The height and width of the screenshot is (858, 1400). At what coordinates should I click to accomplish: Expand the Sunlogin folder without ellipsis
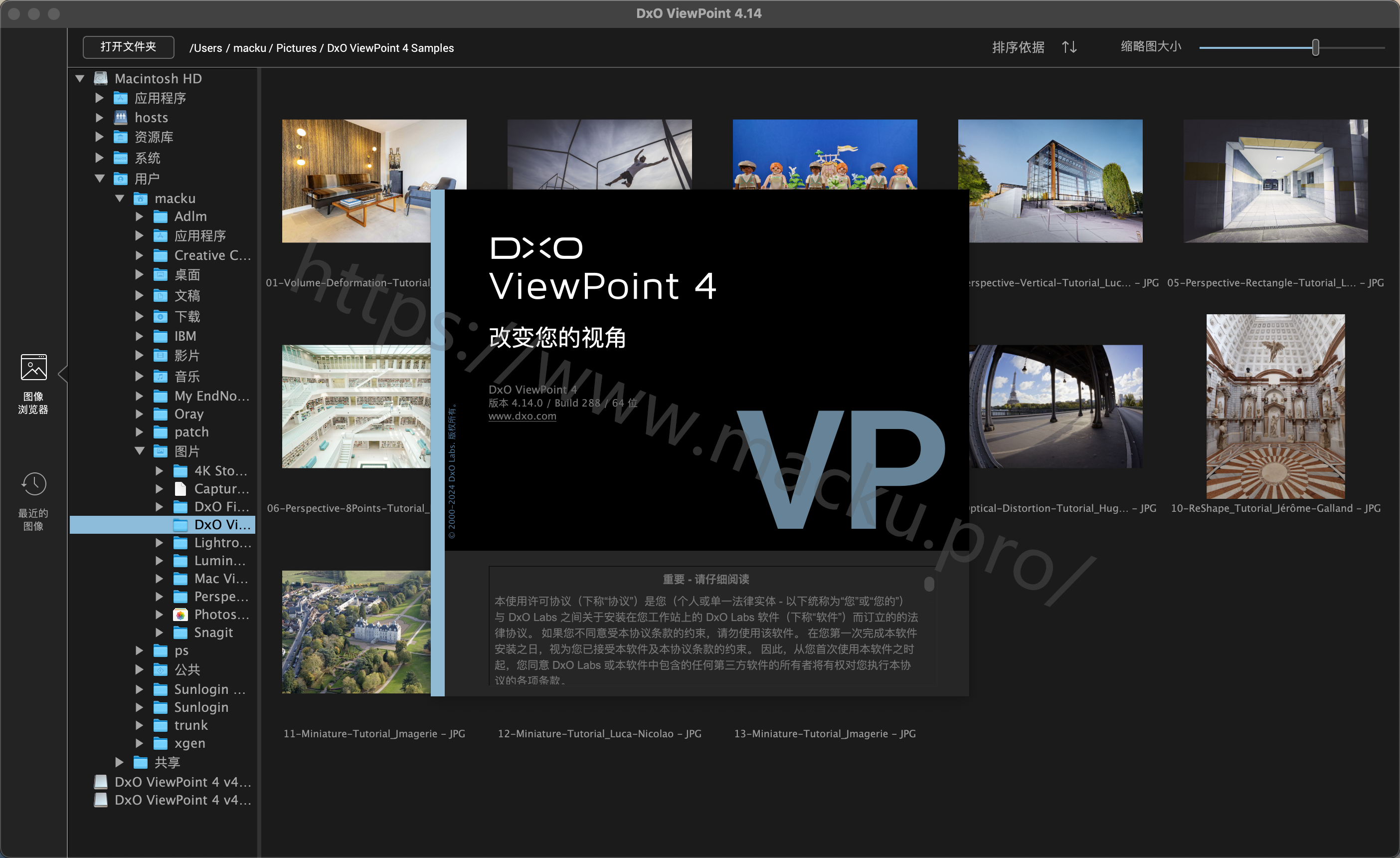(140, 707)
